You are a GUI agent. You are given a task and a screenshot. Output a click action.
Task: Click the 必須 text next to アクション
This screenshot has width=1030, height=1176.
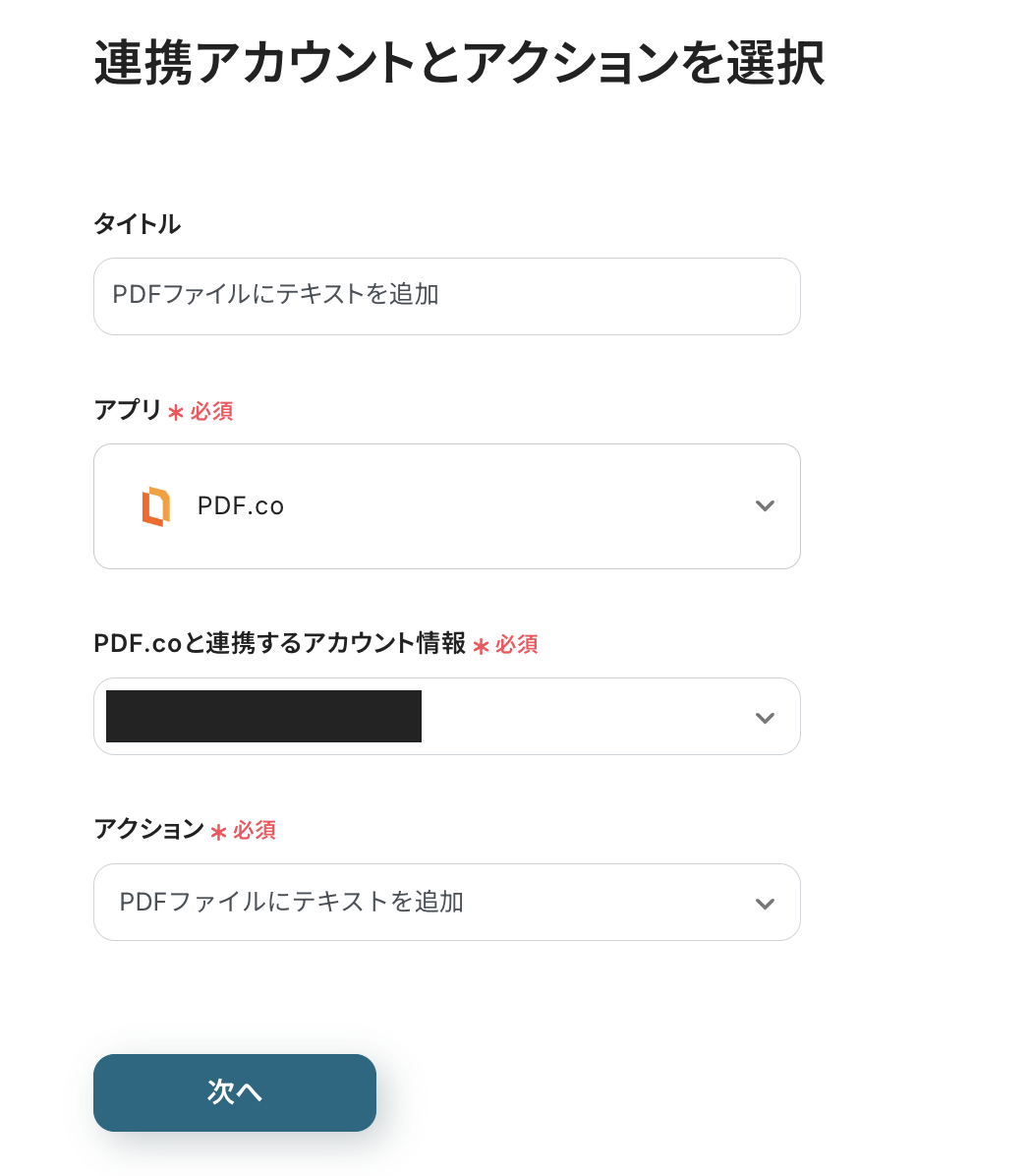point(254,831)
